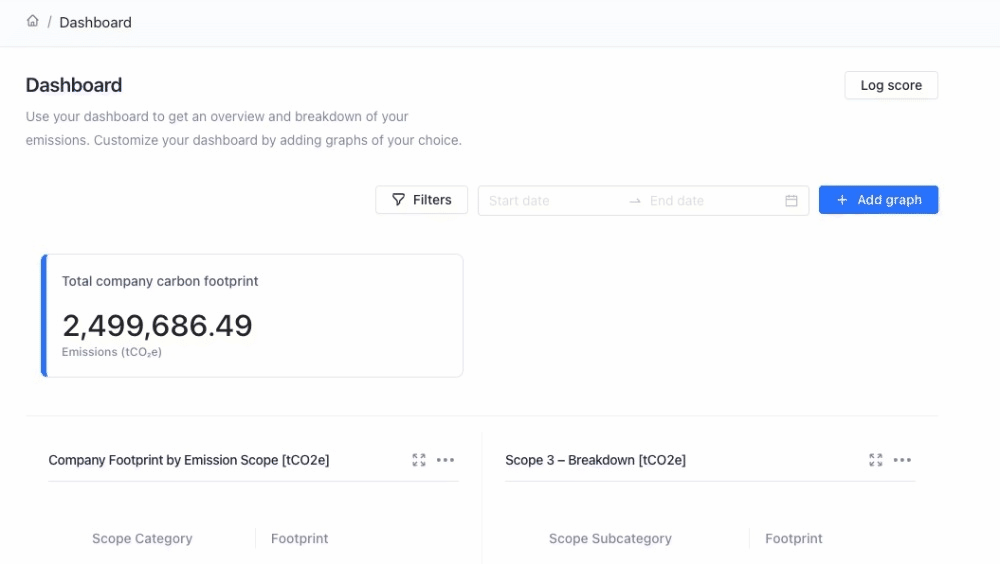1000x564 pixels.
Task: Click the arrow icon between the date fields
Action: pos(635,201)
